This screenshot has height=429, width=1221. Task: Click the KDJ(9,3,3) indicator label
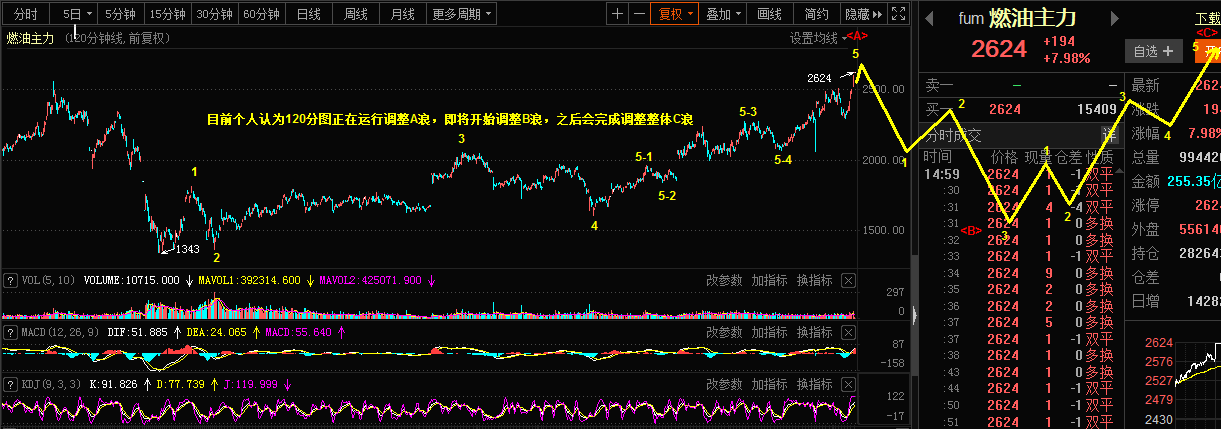coord(52,384)
